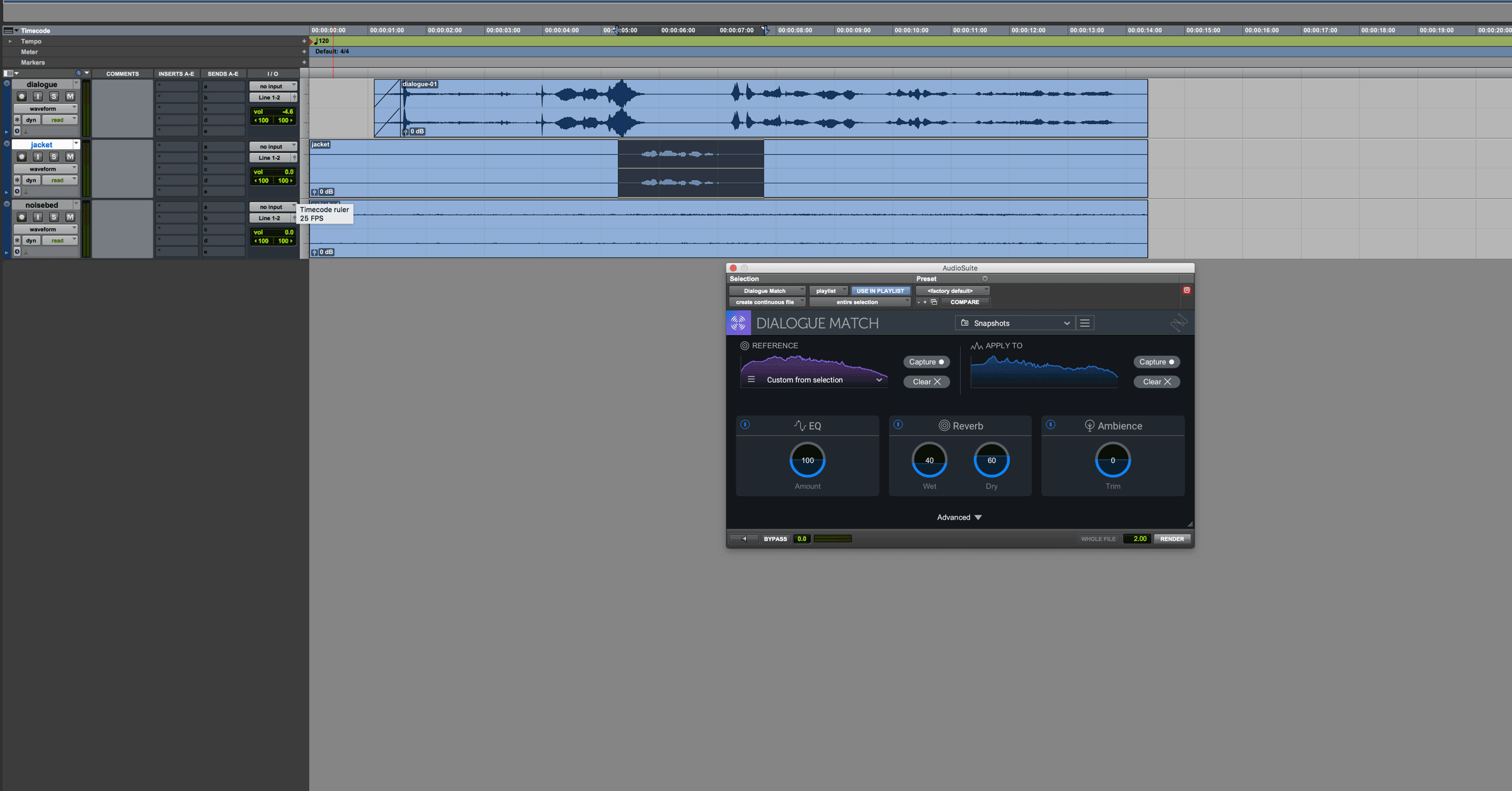Open create continuous file mode menu

767,302
